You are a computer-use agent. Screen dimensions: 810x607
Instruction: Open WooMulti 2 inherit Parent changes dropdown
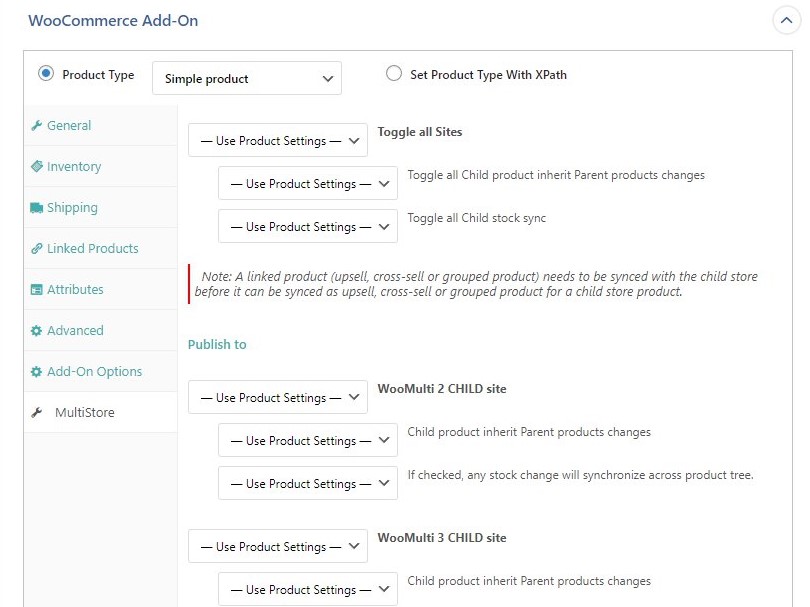(308, 440)
